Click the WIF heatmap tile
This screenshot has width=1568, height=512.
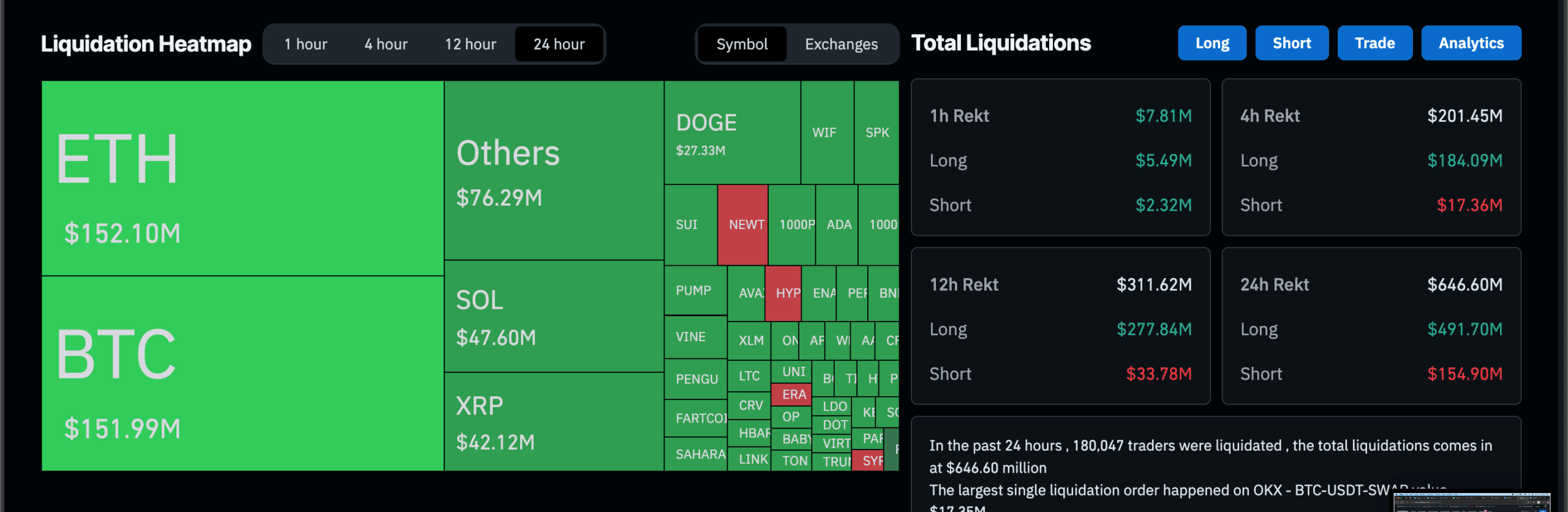pyautogui.click(x=827, y=132)
